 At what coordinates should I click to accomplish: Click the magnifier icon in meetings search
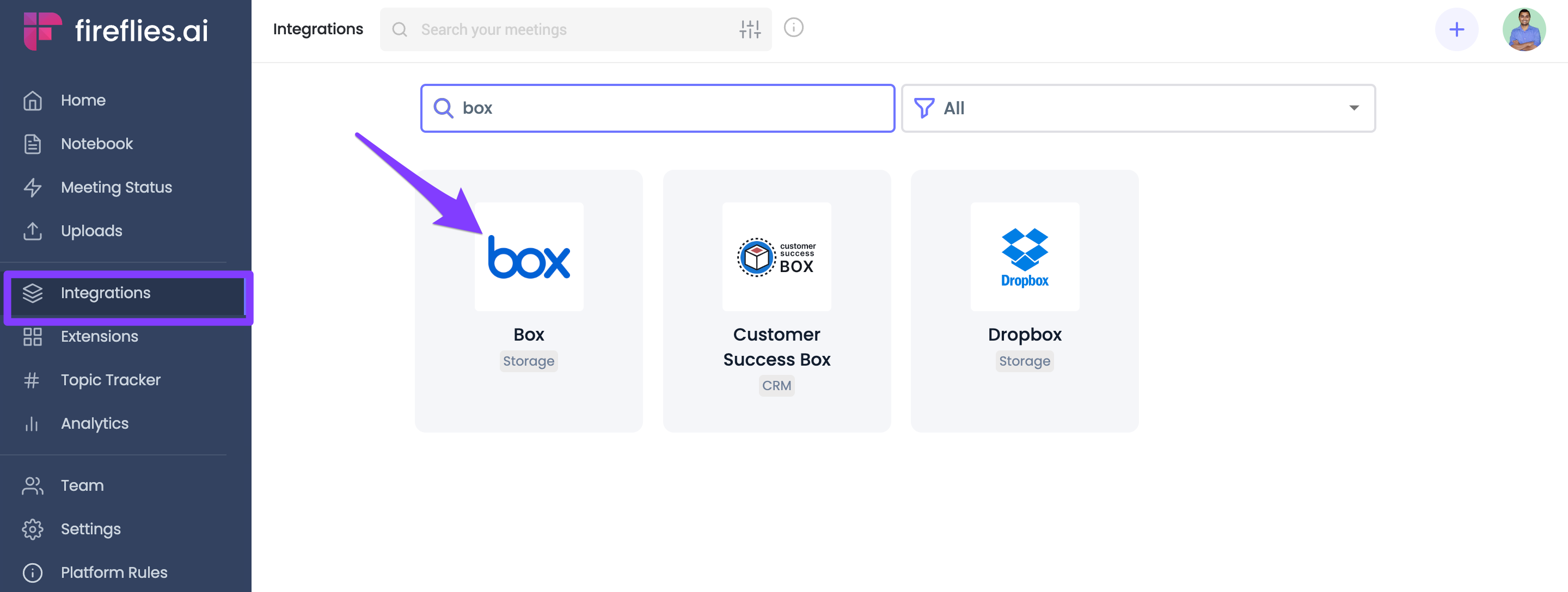[x=400, y=29]
